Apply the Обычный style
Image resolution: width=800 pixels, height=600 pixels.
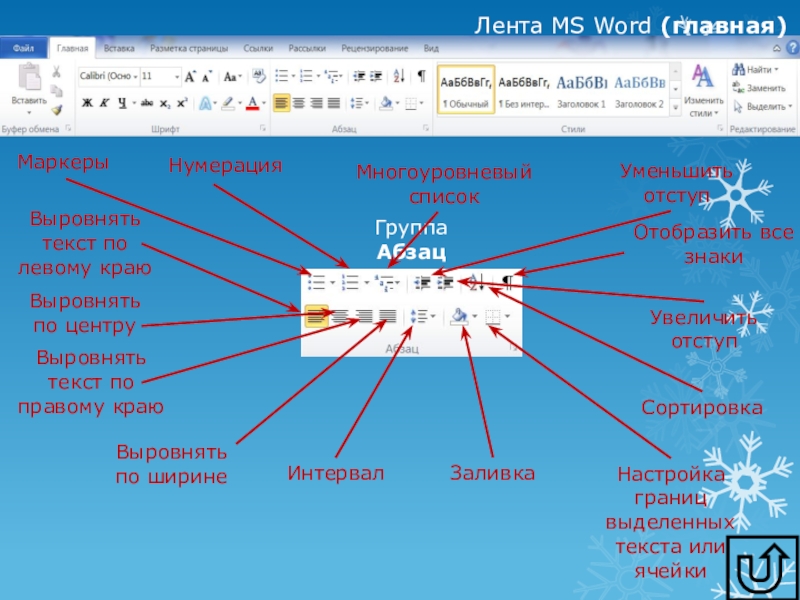pos(466,89)
